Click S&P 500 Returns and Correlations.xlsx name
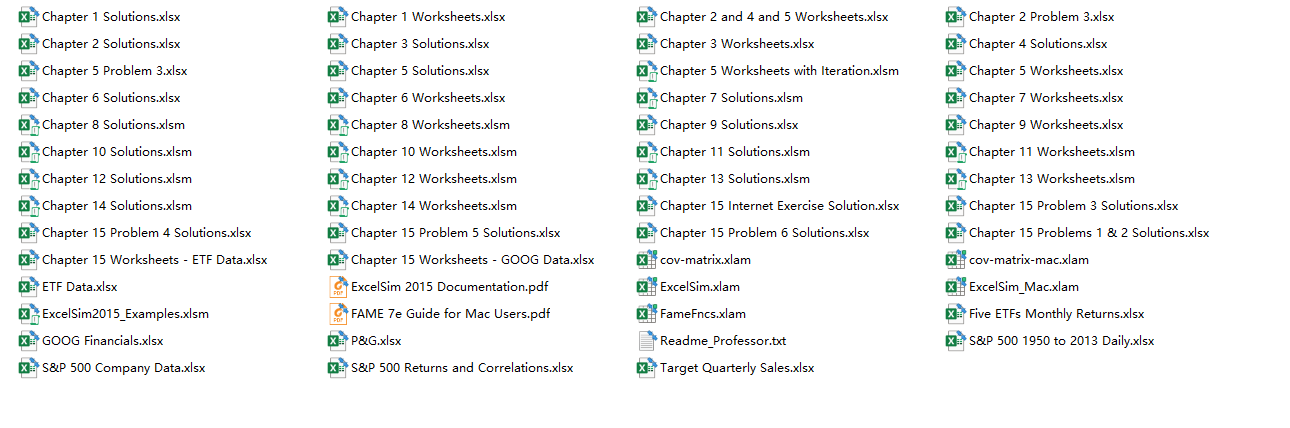This screenshot has height=428, width=1290. (462, 368)
